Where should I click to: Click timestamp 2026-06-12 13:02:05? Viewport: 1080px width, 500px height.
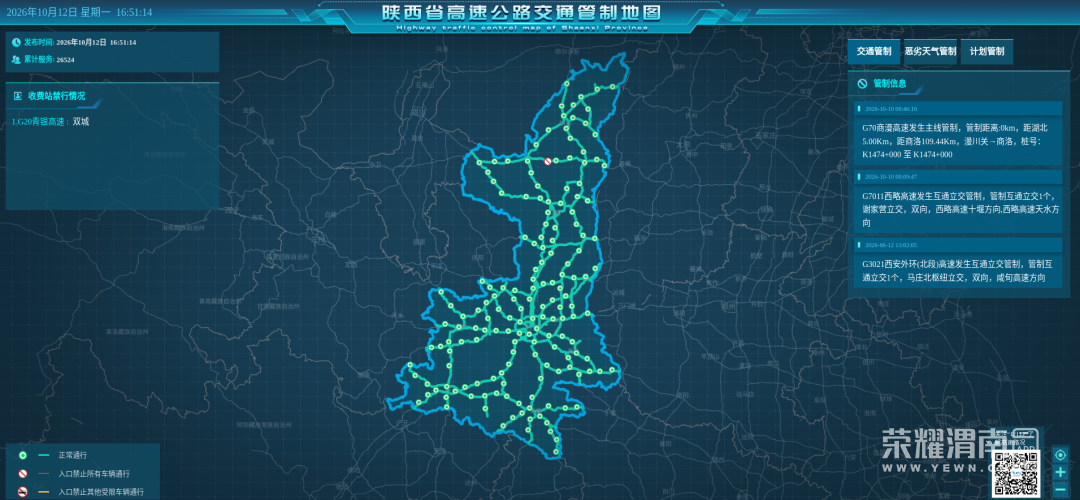(x=891, y=244)
